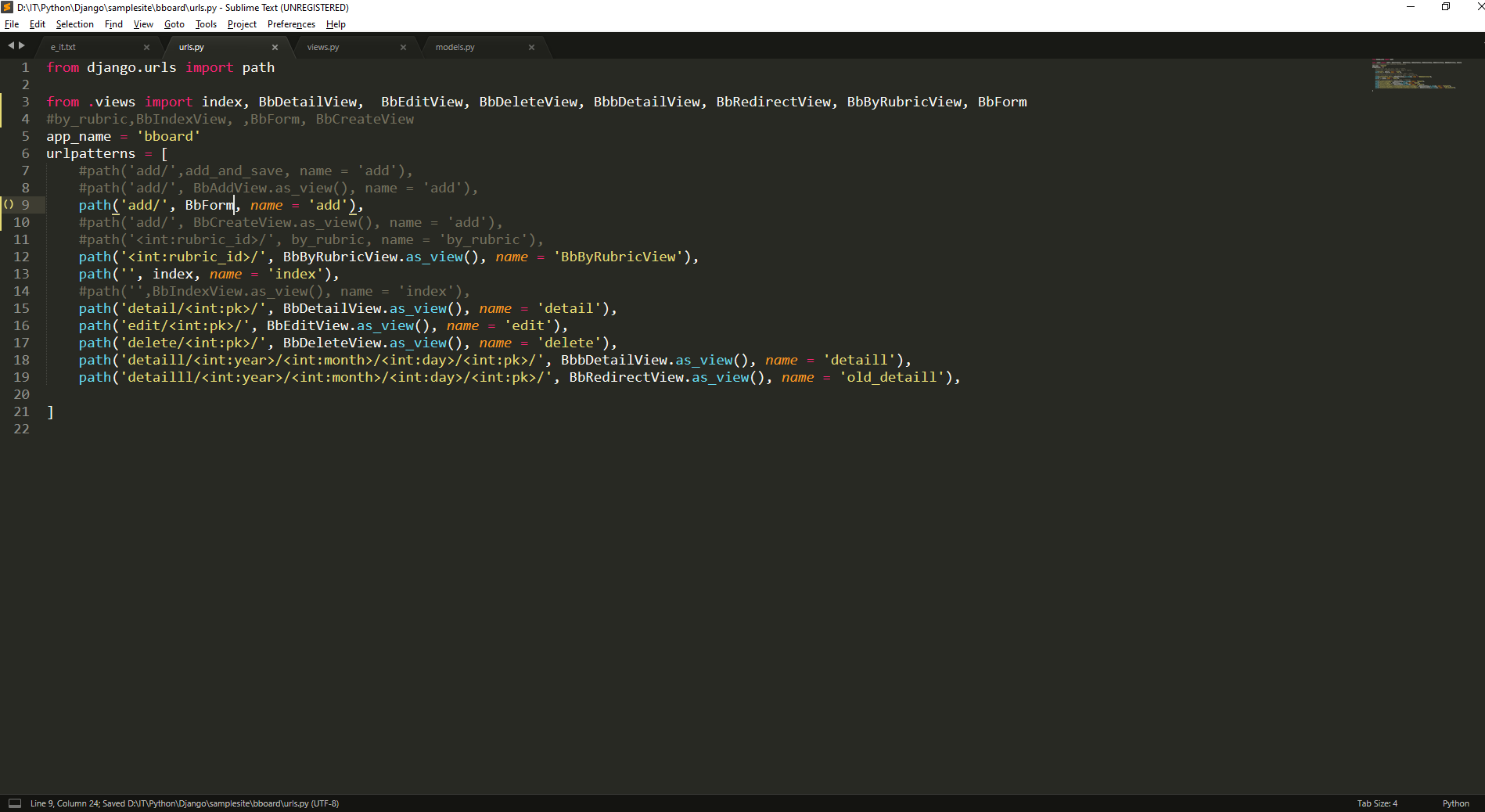Open the Tab Size: 4 indentation selector
The image size is (1485, 812).
click(x=1377, y=803)
